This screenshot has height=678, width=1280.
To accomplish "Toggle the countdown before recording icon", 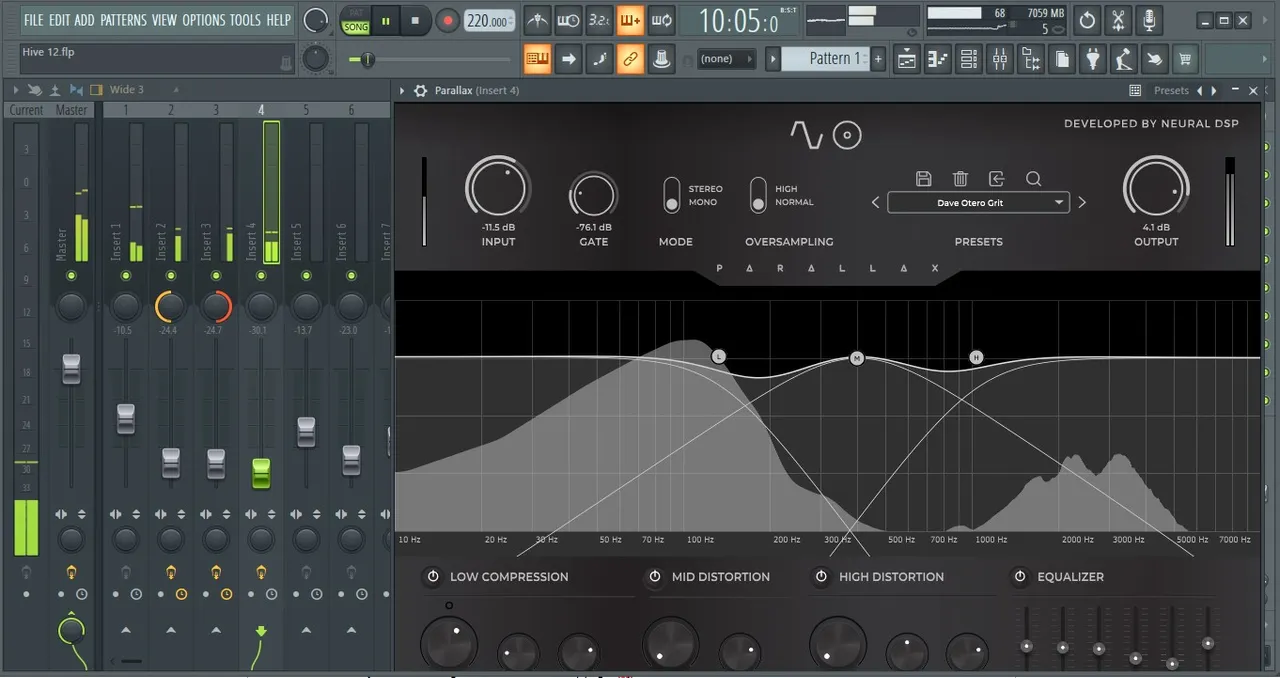I will click(599, 20).
